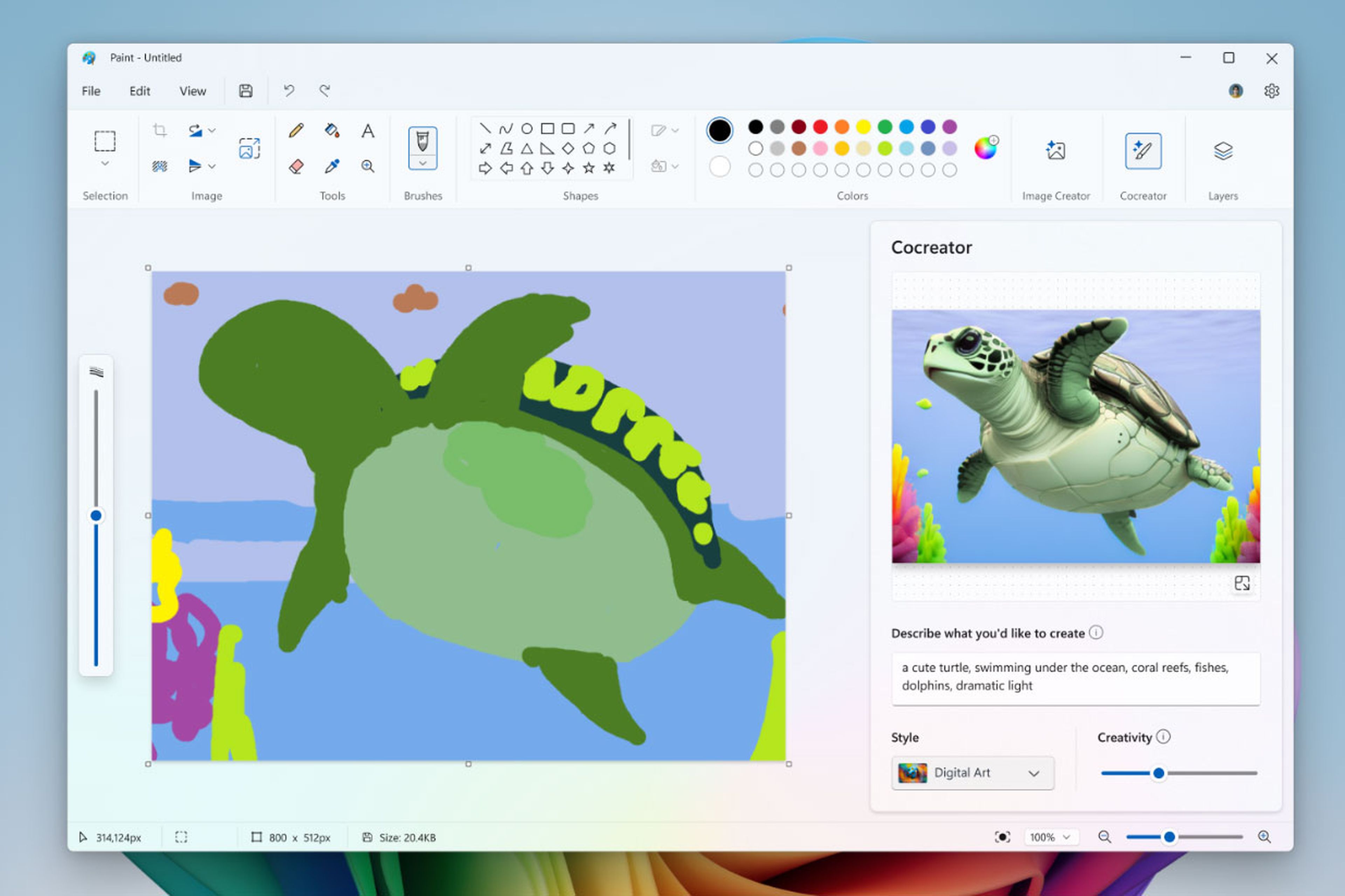1345x896 pixels.
Task: Open the File menu
Action: (91, 91)
